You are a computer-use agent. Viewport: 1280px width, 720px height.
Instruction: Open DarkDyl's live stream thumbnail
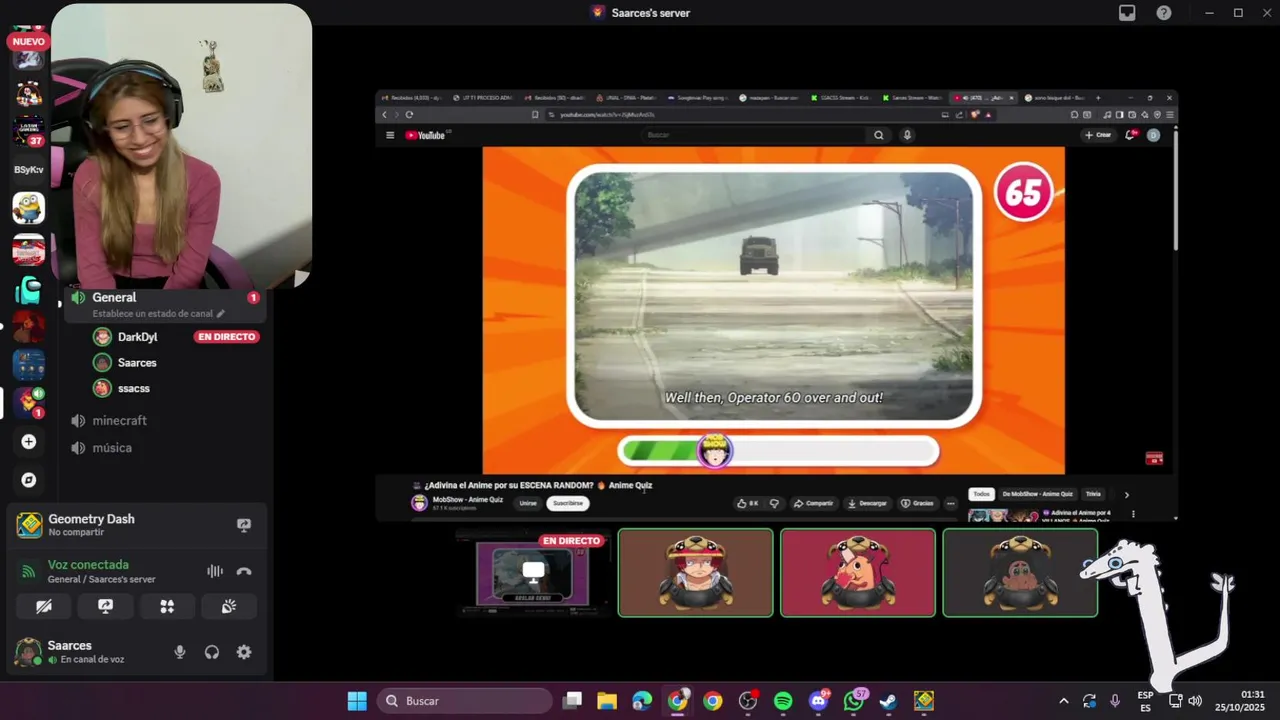click(x=532, y=573)
